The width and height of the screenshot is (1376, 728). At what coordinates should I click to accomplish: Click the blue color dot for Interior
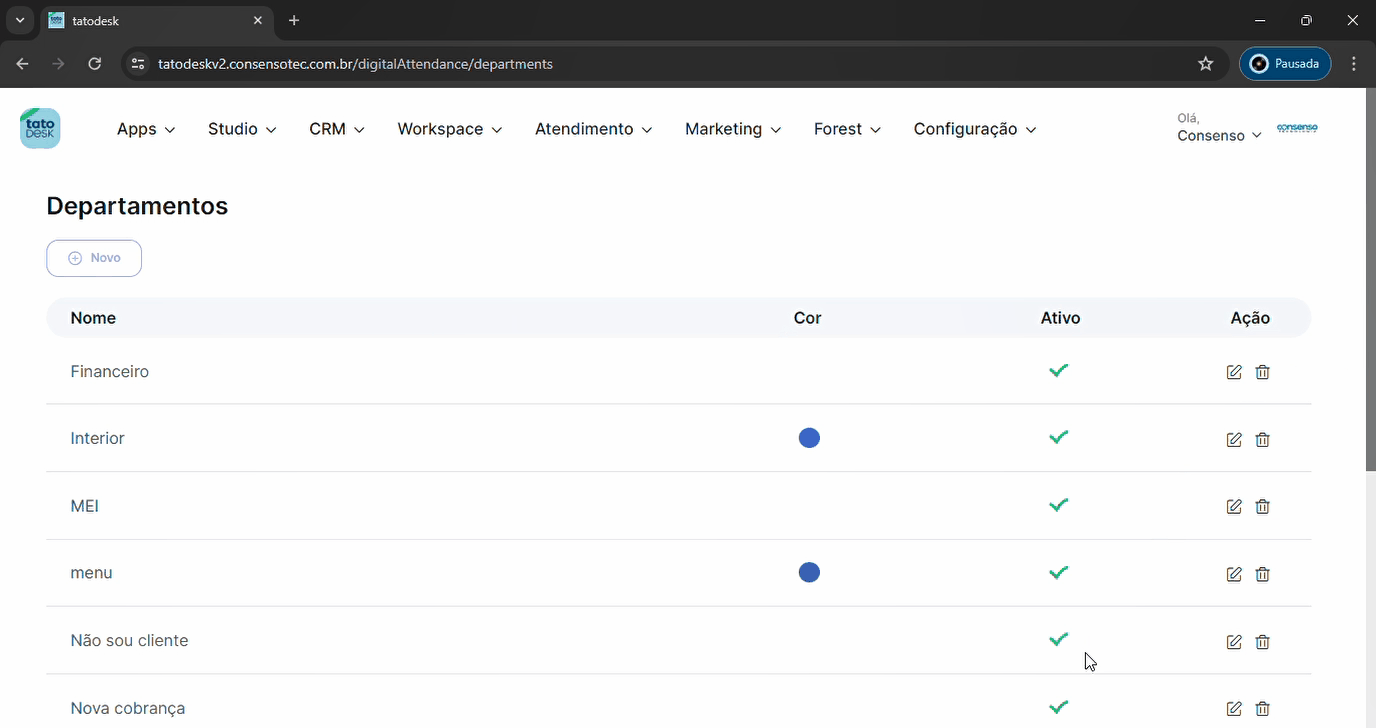(x=809, y=438)
